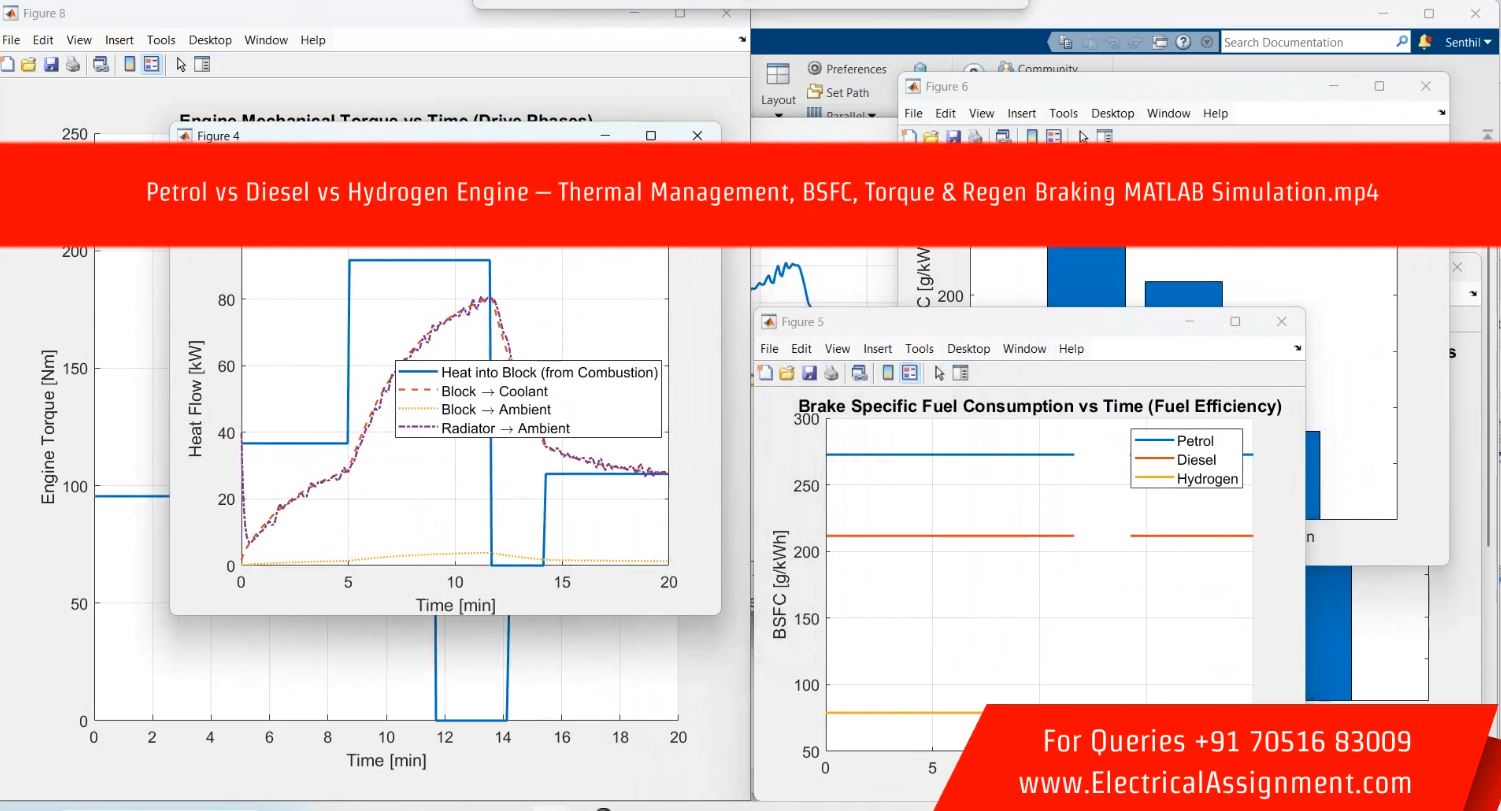Click the Search Documentation input field
Viewport: 1501px width, 811px height.
point(1306,42)
